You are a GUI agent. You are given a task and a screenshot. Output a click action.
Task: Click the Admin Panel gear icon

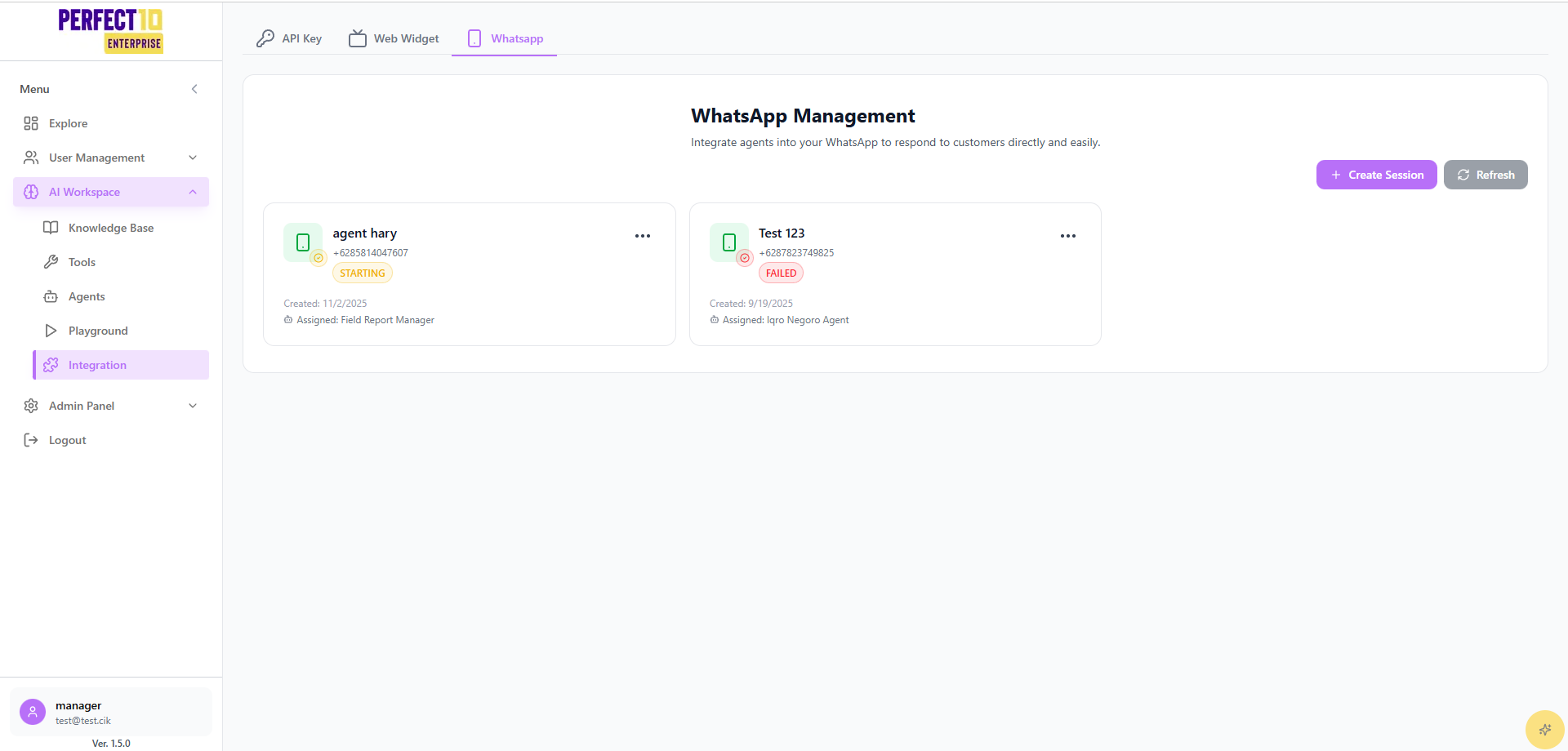[x=31, y=406]
